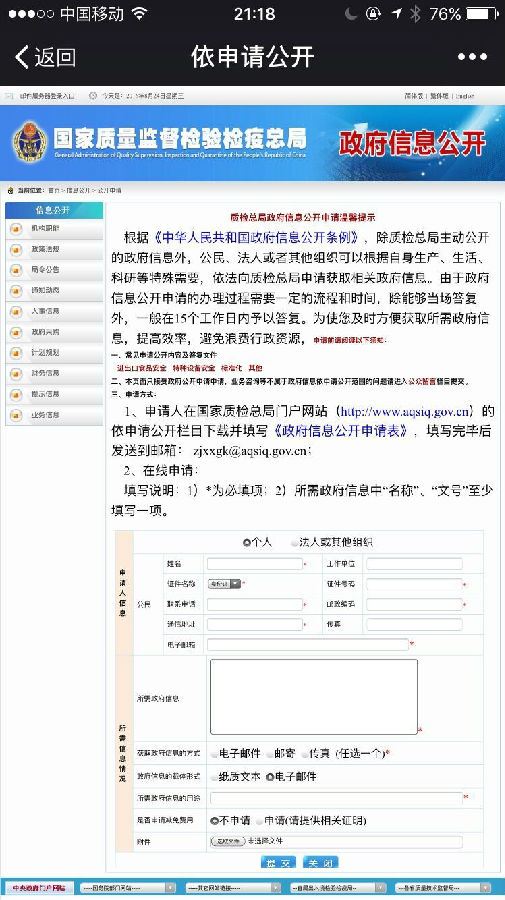The height and width of the screenshot is (900, 505).
Task: Click orange icon beside 计划规划
Action: point(16,353)
